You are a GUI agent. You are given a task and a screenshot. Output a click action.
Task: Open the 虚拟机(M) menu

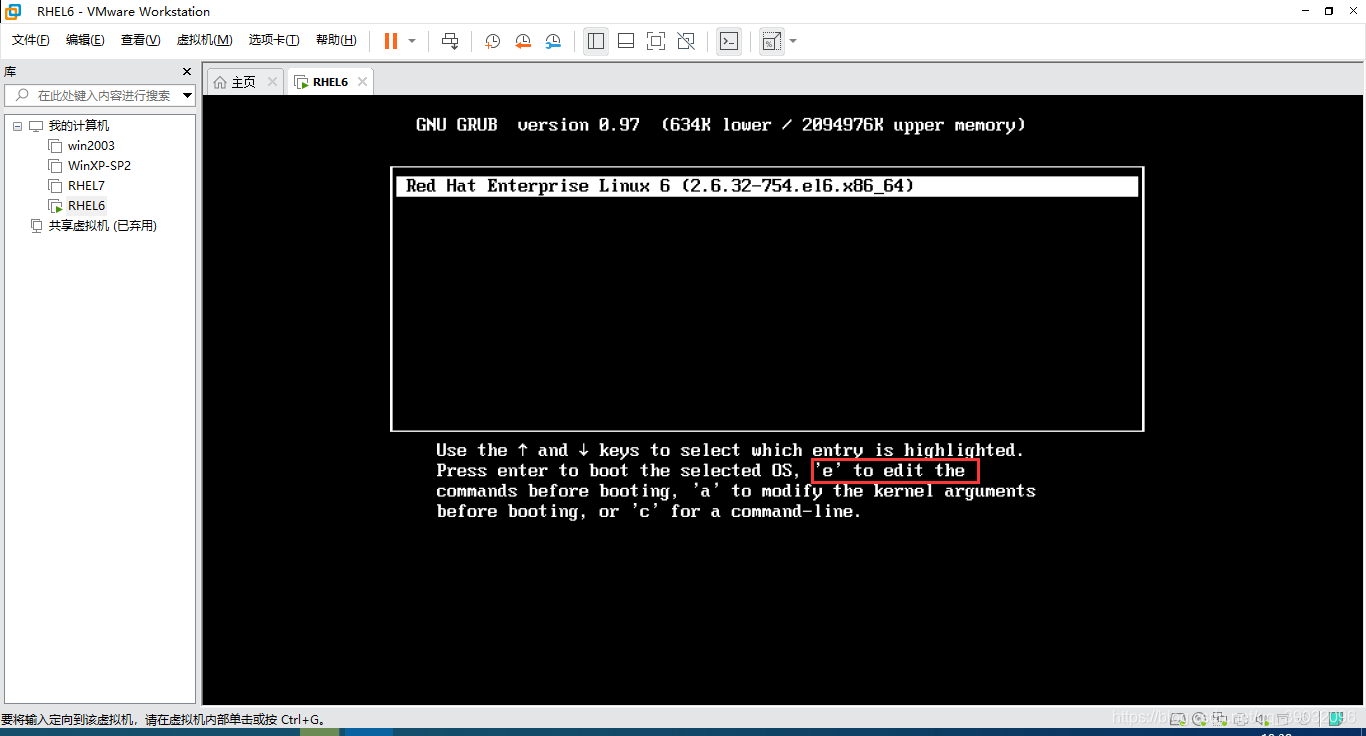pyautogui.click(x=204, y=40)
